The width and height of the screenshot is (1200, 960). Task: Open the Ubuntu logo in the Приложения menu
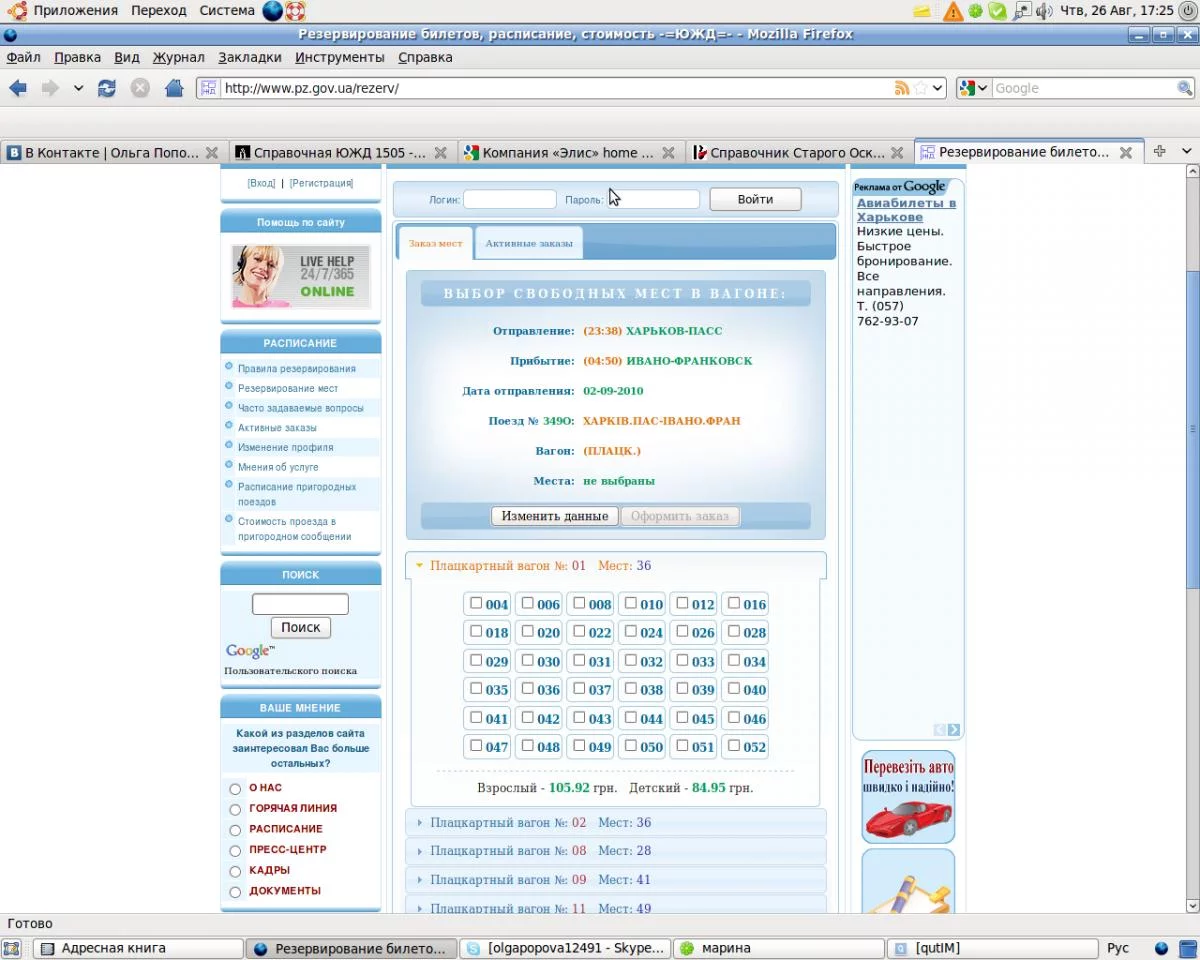tap(15, 11)
